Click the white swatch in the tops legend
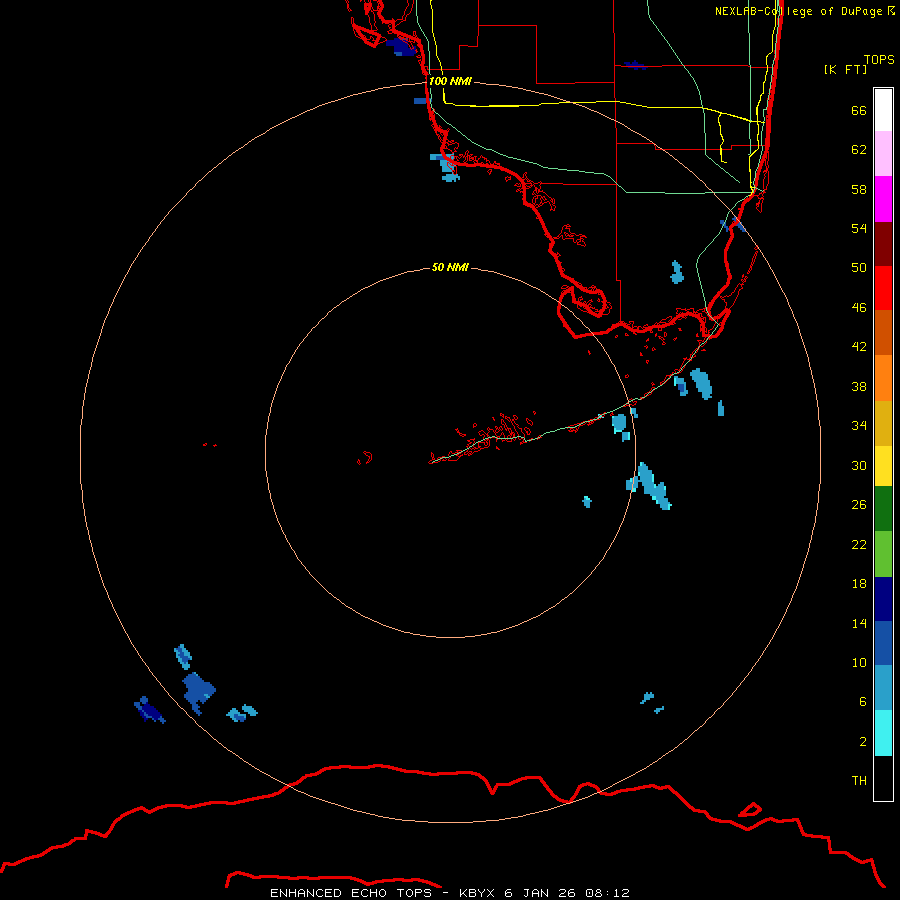Image resolution: width=900 pixels, height=900 pixels. coord(883,110)
